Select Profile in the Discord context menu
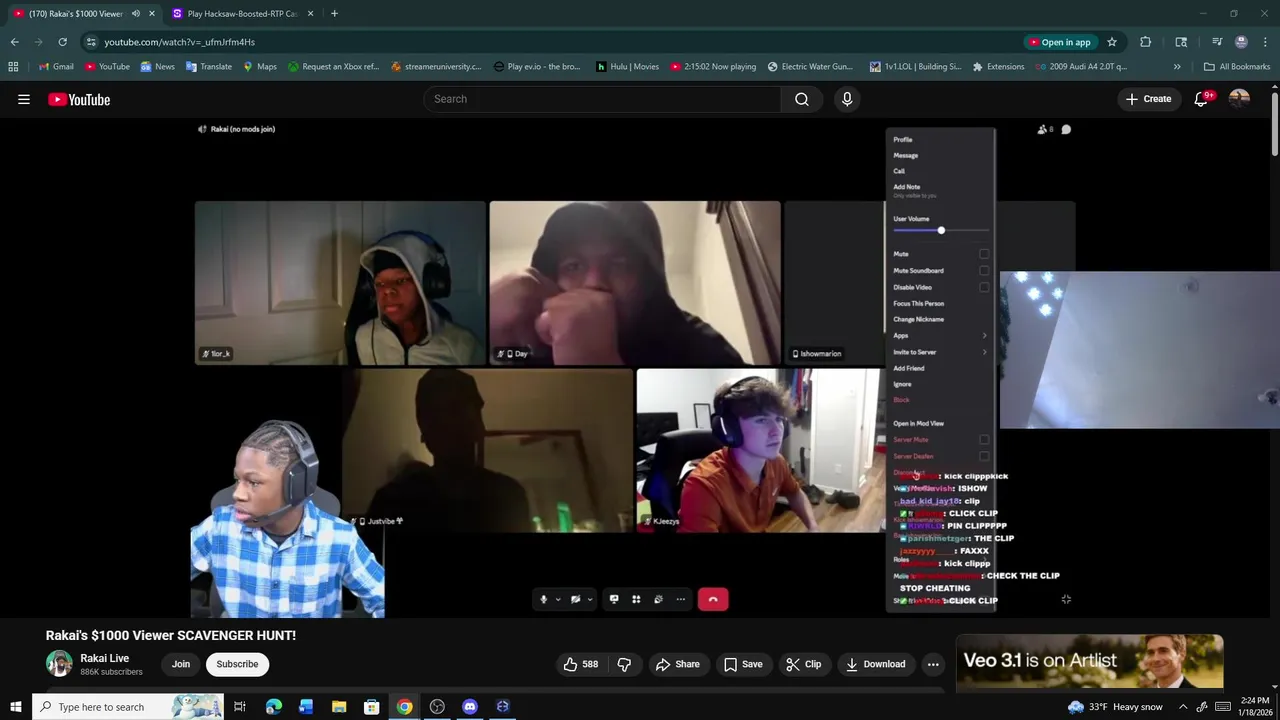The width and height of the screenshot is (1280, 720). (x=903, y=140)
